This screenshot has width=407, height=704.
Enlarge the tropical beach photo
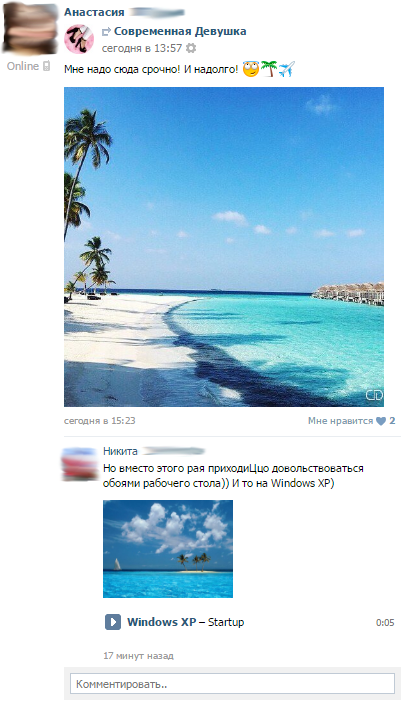[224, 247]
